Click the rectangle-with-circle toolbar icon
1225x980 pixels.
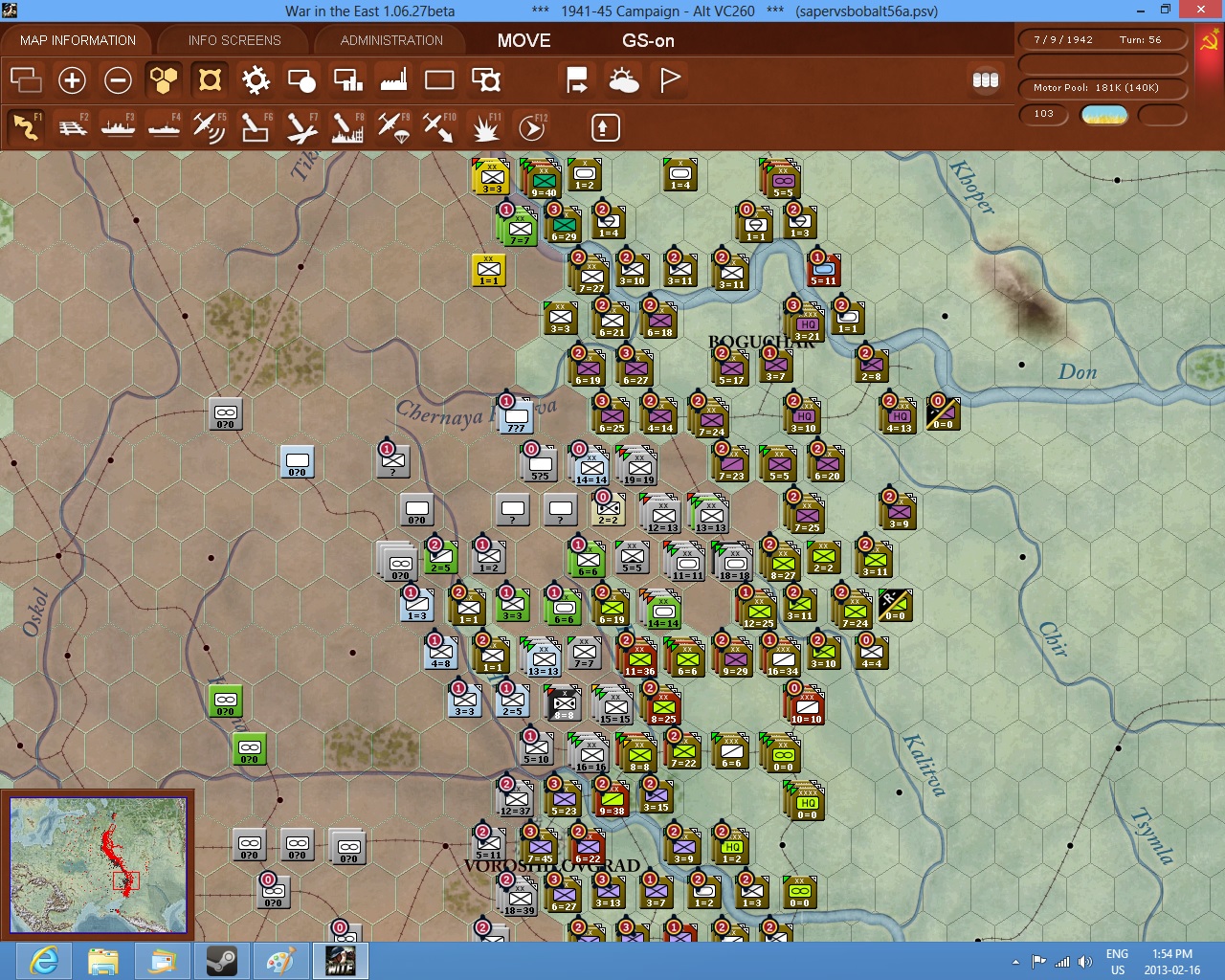(301, 79)
